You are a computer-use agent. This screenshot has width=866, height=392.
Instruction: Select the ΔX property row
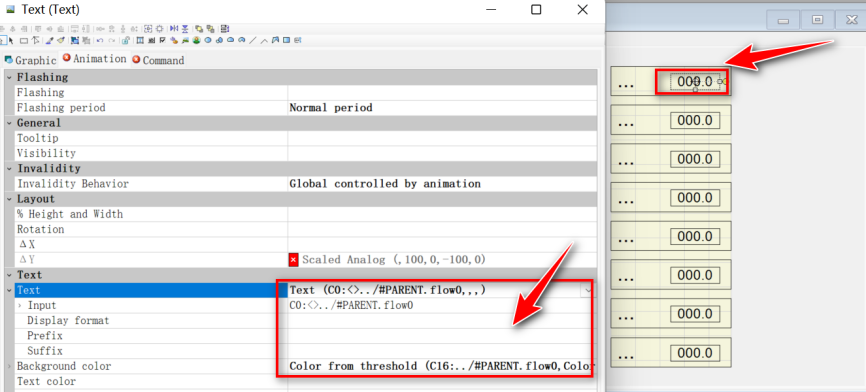point(151,244)
